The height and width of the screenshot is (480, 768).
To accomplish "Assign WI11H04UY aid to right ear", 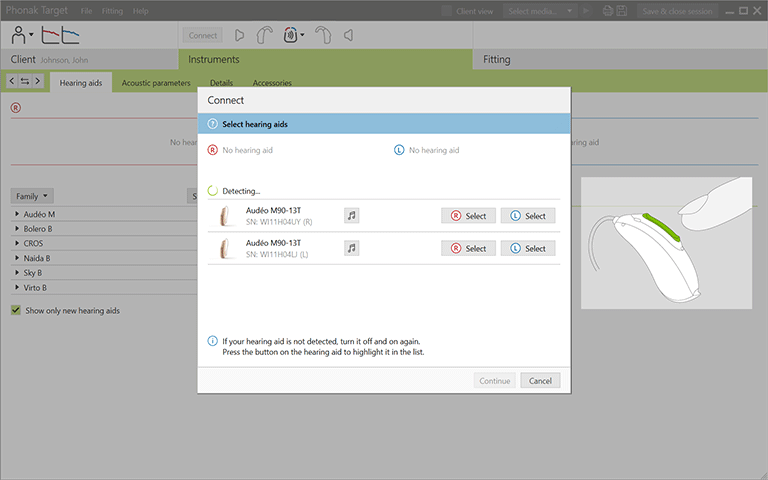I will (468, 216).
